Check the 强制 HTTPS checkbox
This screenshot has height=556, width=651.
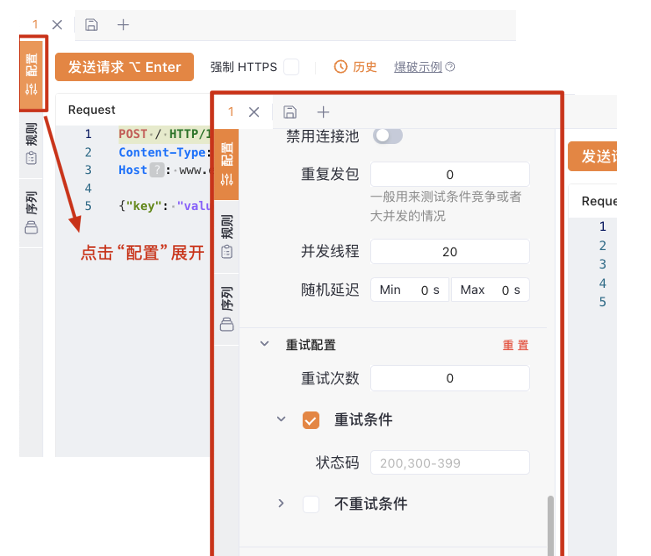pyautogui.click(x=291, y=67)
